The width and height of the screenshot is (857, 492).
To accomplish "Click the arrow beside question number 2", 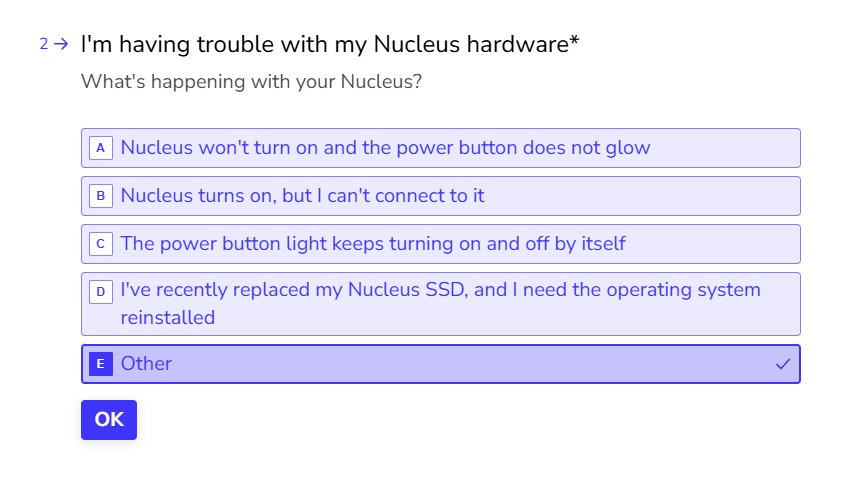I will 62,44.
